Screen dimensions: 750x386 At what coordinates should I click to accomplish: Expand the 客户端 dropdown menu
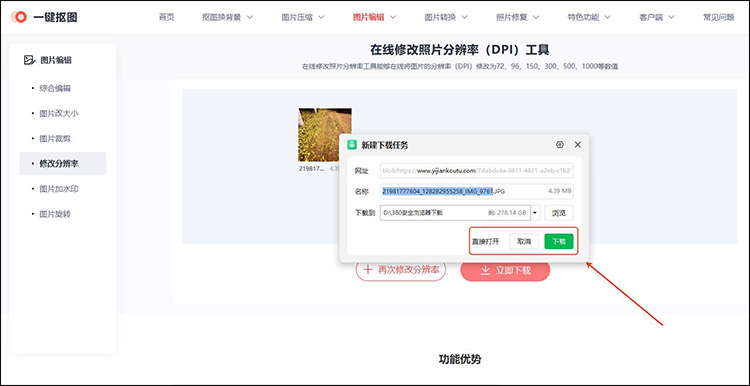pyautogui.click(x=657, y=17)
